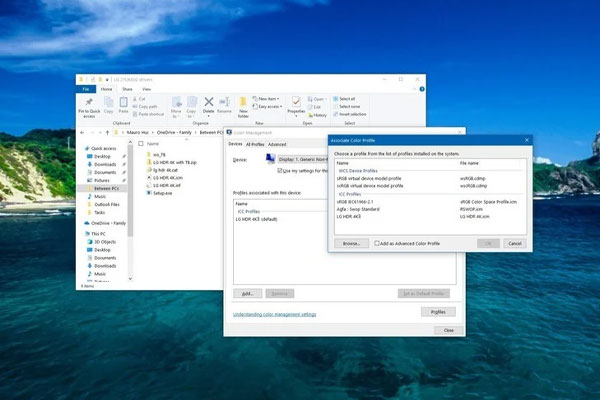Image resolution: width=600 pixels, height=400 pixels.
Task: Open Pictures in the navigation pane
Action: click(x=102, y=180)
